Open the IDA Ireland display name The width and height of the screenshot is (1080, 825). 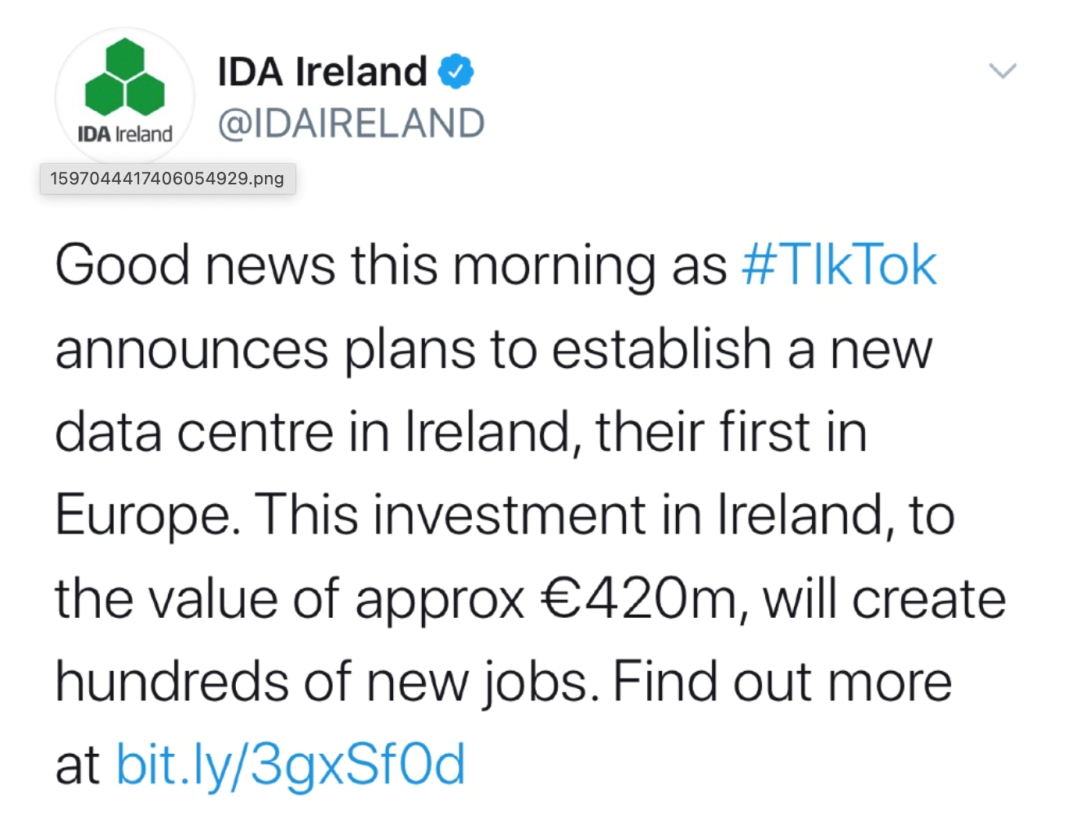pyautogui.click(x=322, y=72)
